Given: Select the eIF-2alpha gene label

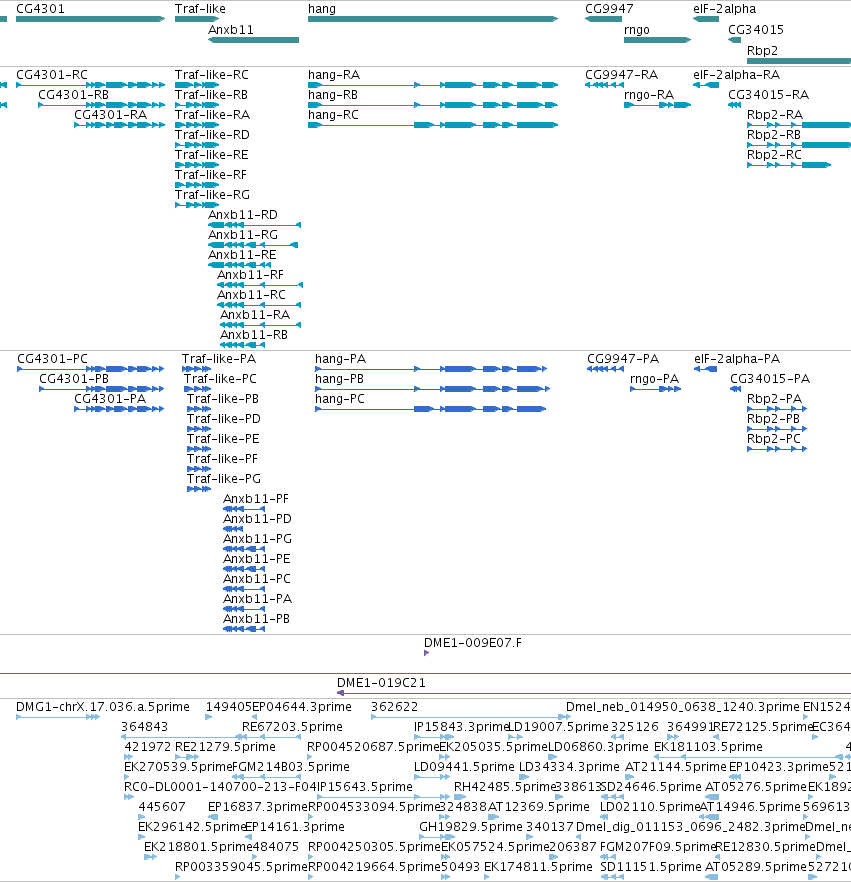Looking at the screenshot, I should tap(724, 9).
